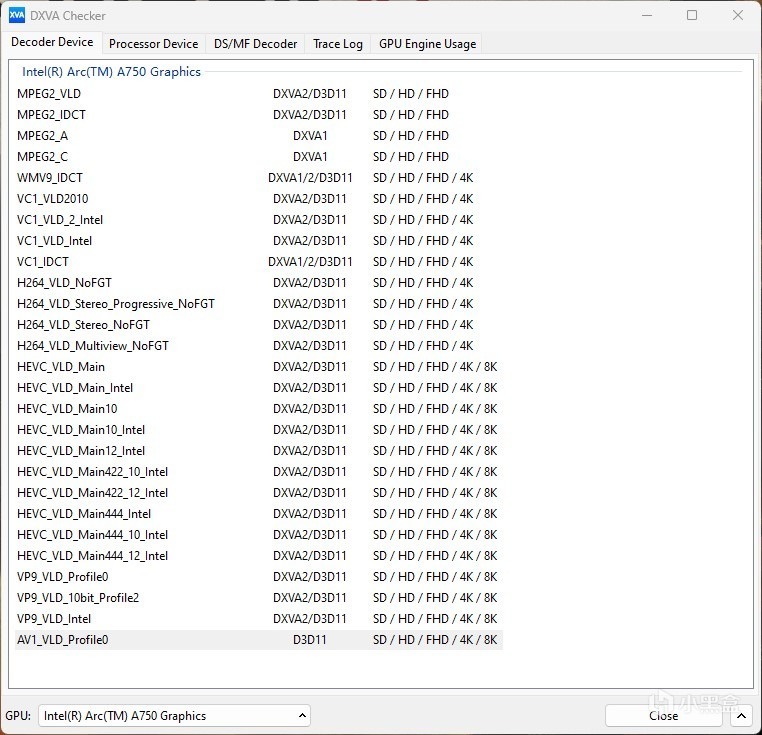Select the HEVC_VLD_Main422_12_Intel row
The image size is (762, 735).
coord(259,492)
